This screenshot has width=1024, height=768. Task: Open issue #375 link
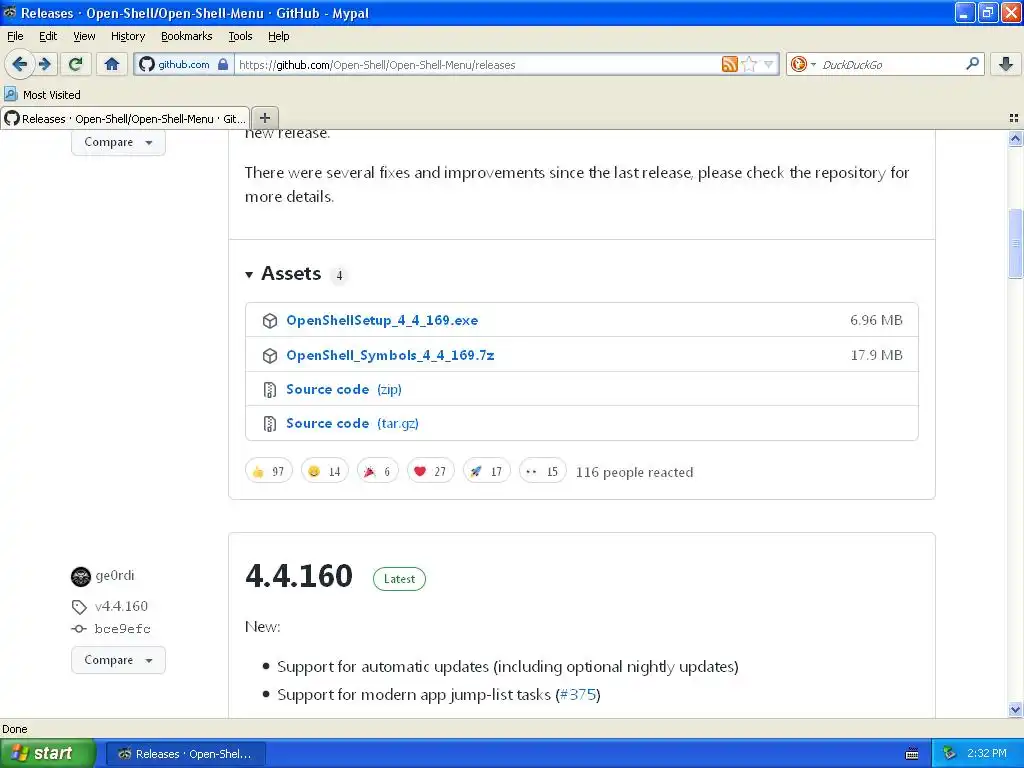578,694
